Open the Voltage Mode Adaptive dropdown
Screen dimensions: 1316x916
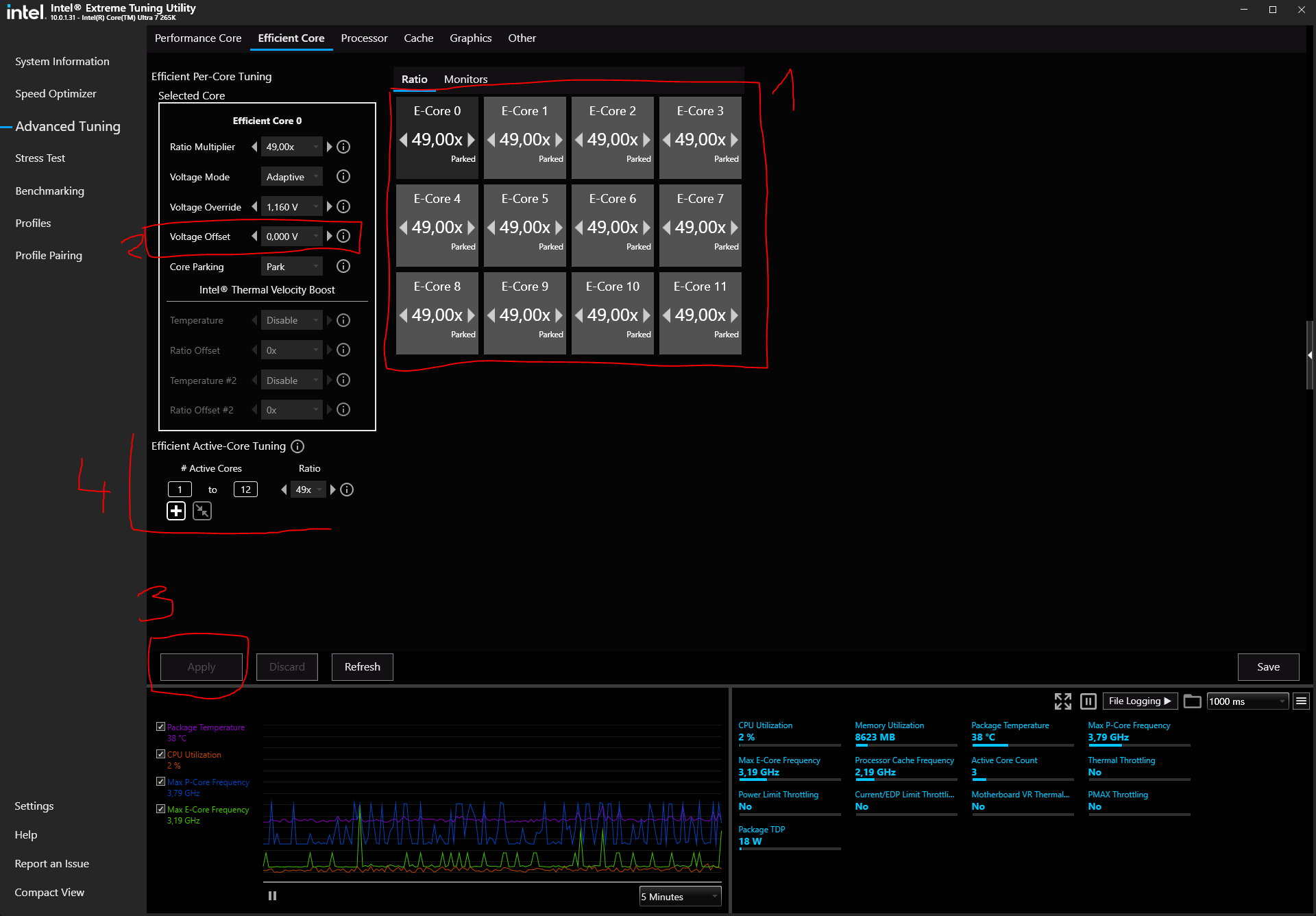point(292,177)
